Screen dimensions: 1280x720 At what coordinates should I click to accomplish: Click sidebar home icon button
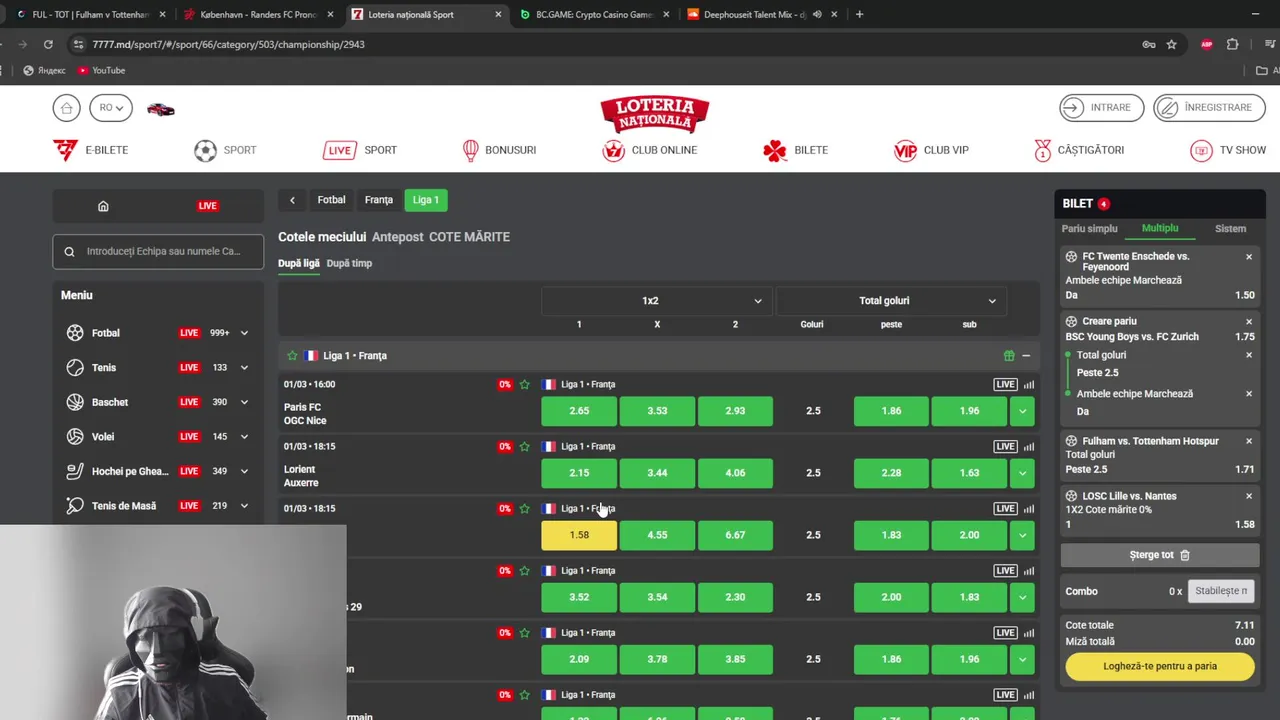103,206
